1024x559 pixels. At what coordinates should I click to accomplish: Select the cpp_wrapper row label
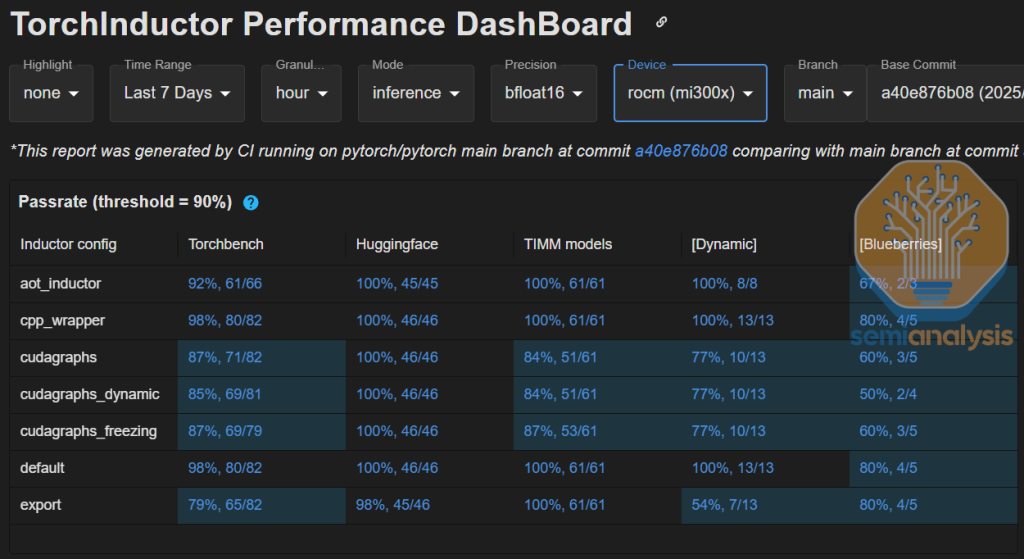(x=63, y=321)
